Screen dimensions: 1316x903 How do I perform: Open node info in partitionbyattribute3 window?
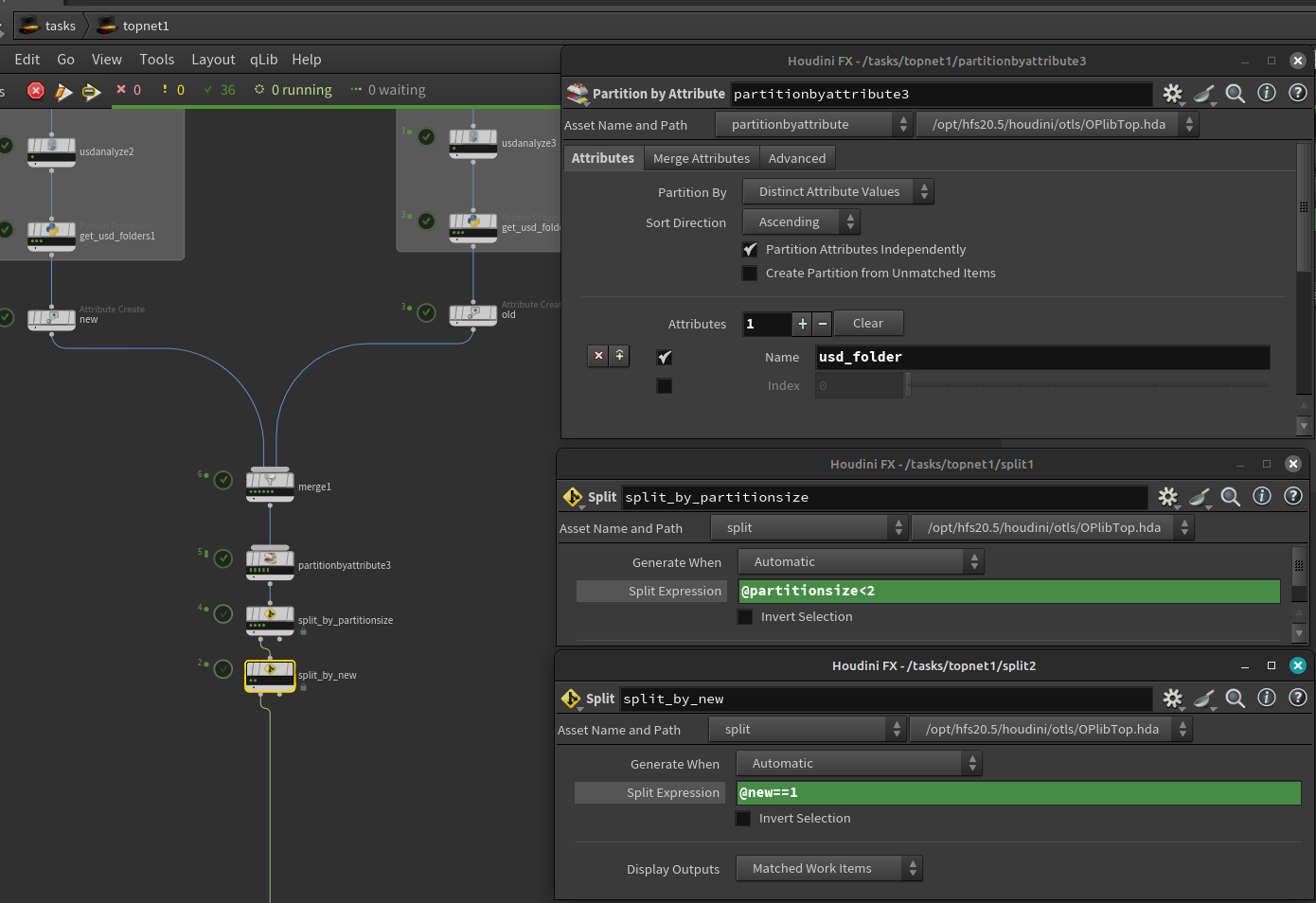(x=1267, y=93)
